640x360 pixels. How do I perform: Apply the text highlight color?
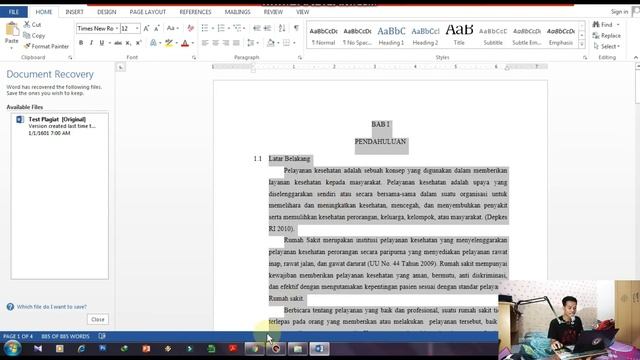(x=169, y=43)
